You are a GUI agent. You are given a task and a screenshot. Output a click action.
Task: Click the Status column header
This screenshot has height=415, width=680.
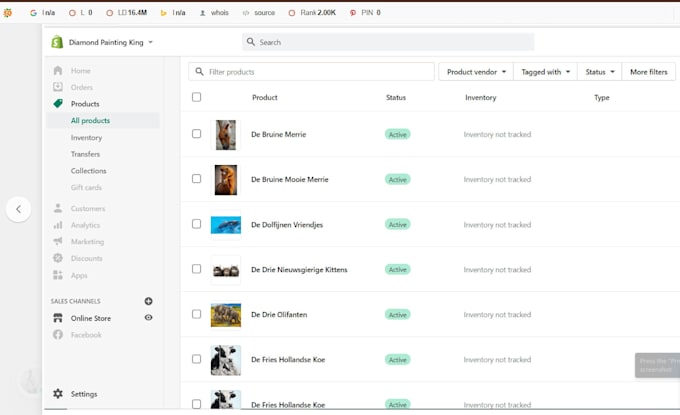tap(396, 98)
